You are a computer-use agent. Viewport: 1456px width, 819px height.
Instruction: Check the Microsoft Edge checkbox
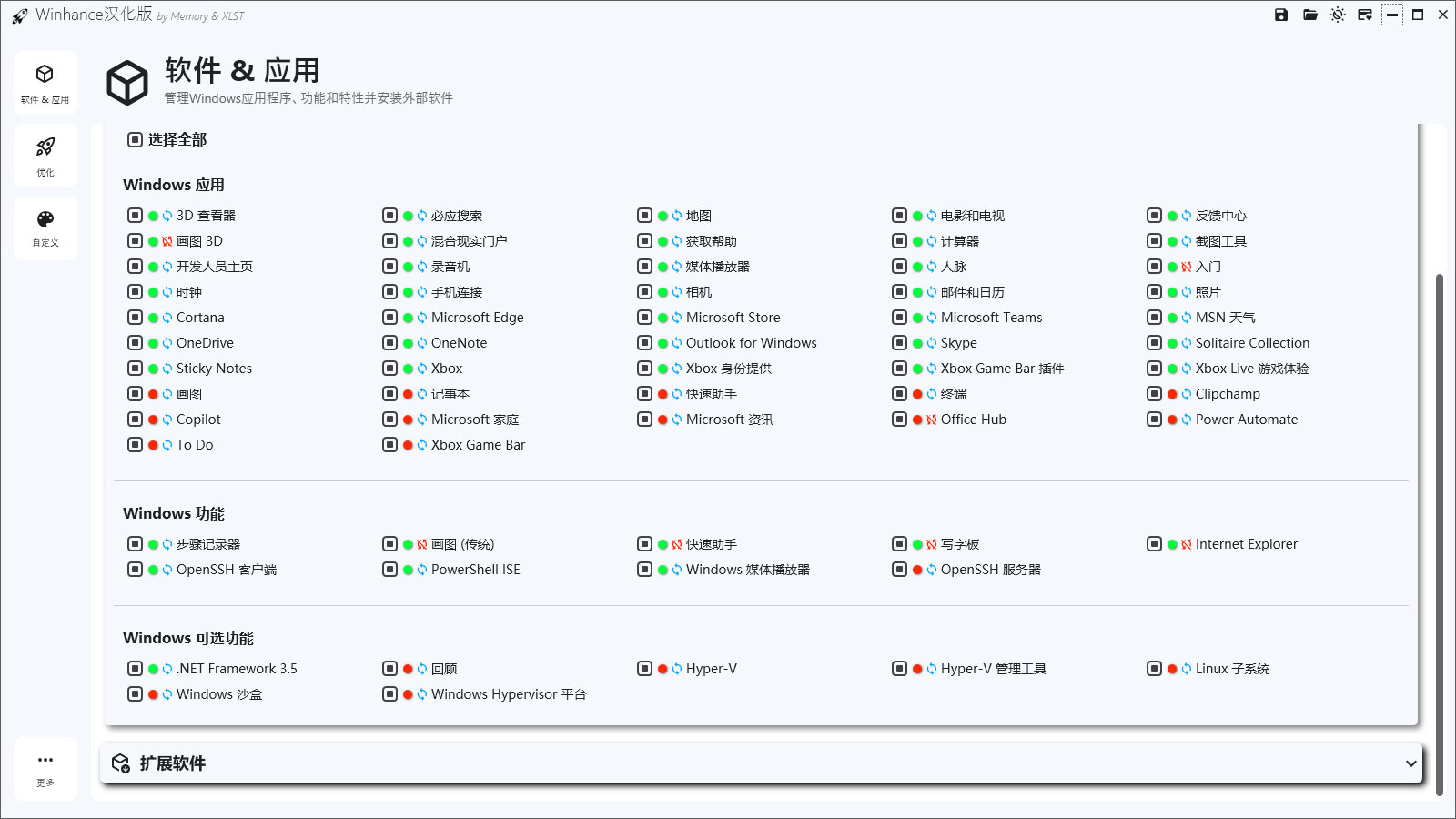[x=389, y=318]
